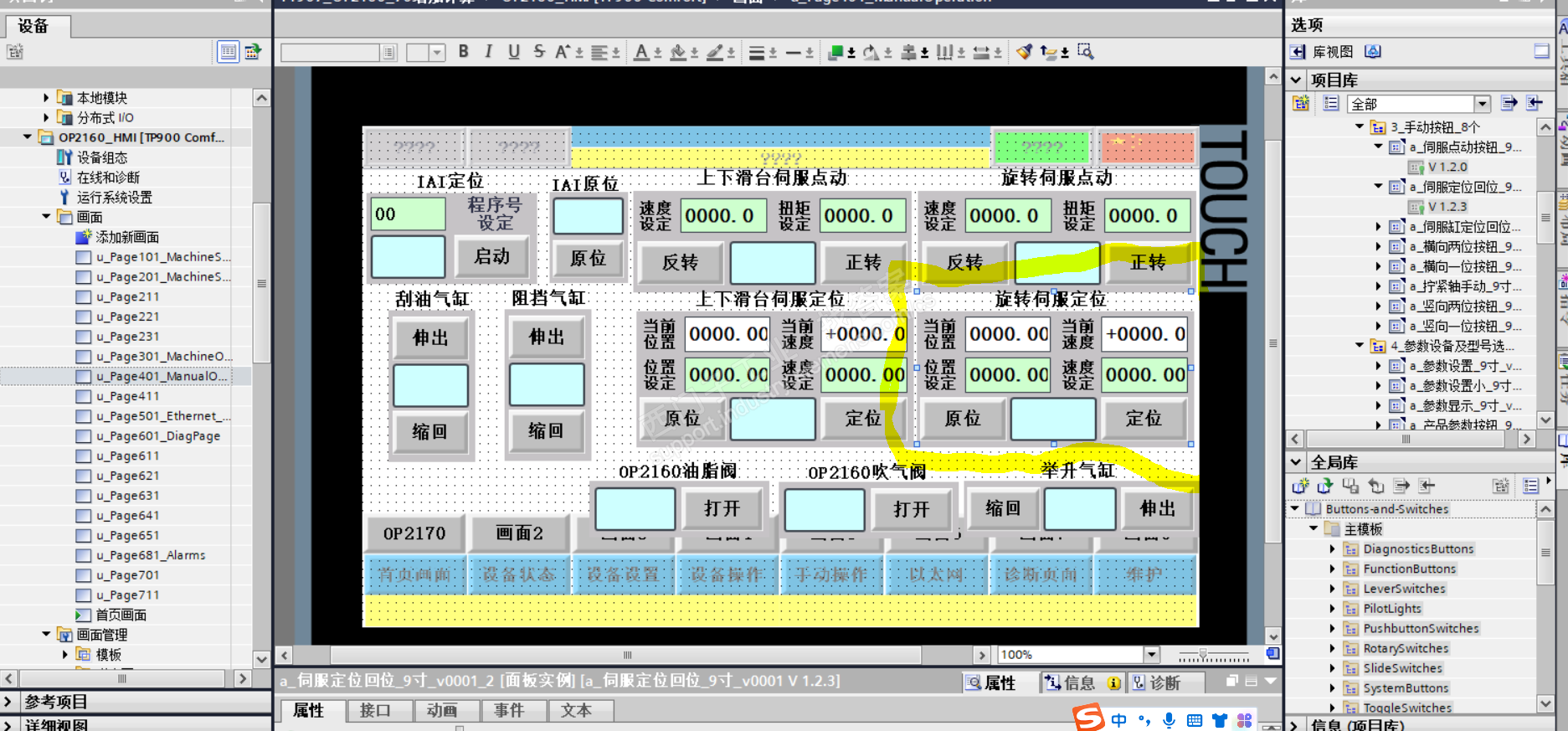The height and width of the screenshot is (731, 1568).
Task: Create new global library
Action: coord(1300,486)
